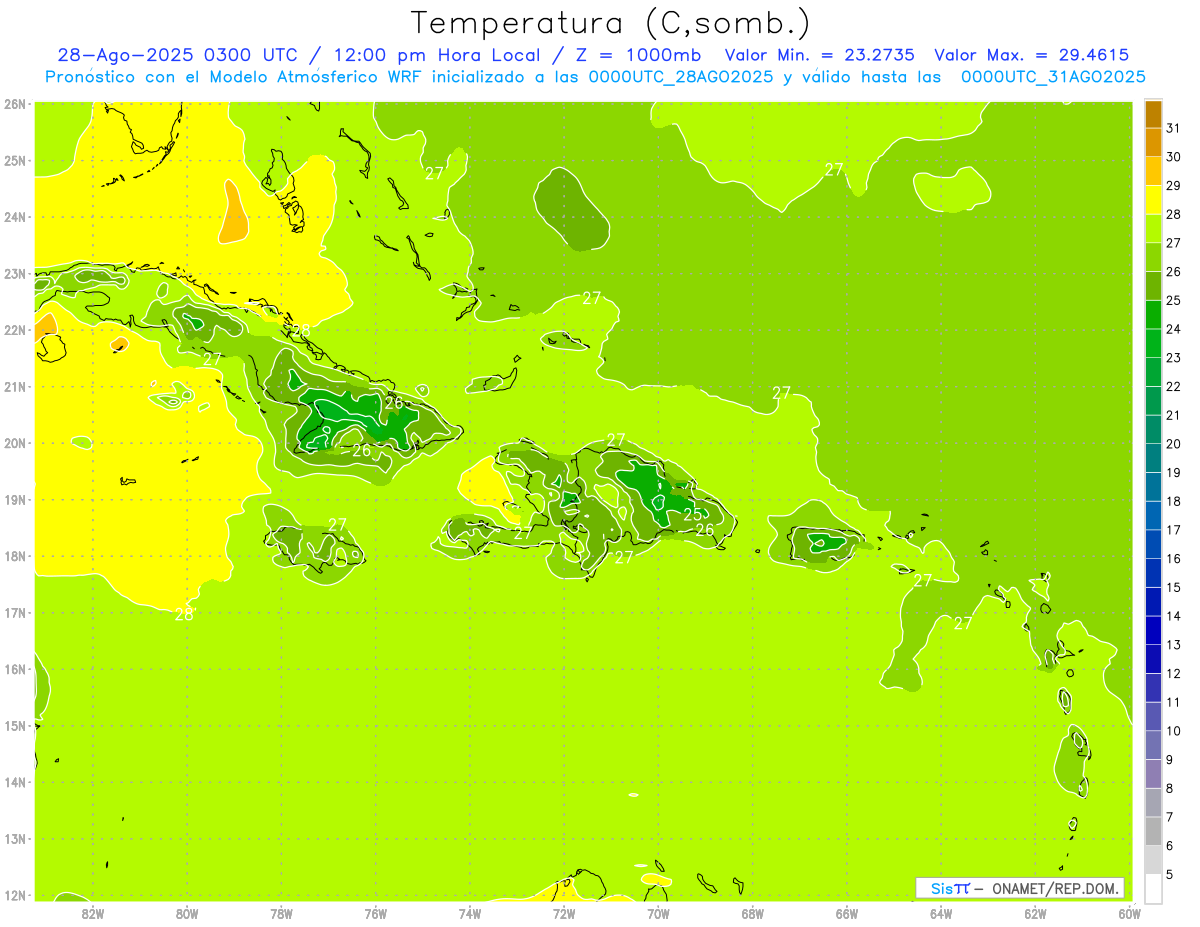Click the "26N" latitude axis label
Viewport: 1200px width, 927px height.
point(14,104)
